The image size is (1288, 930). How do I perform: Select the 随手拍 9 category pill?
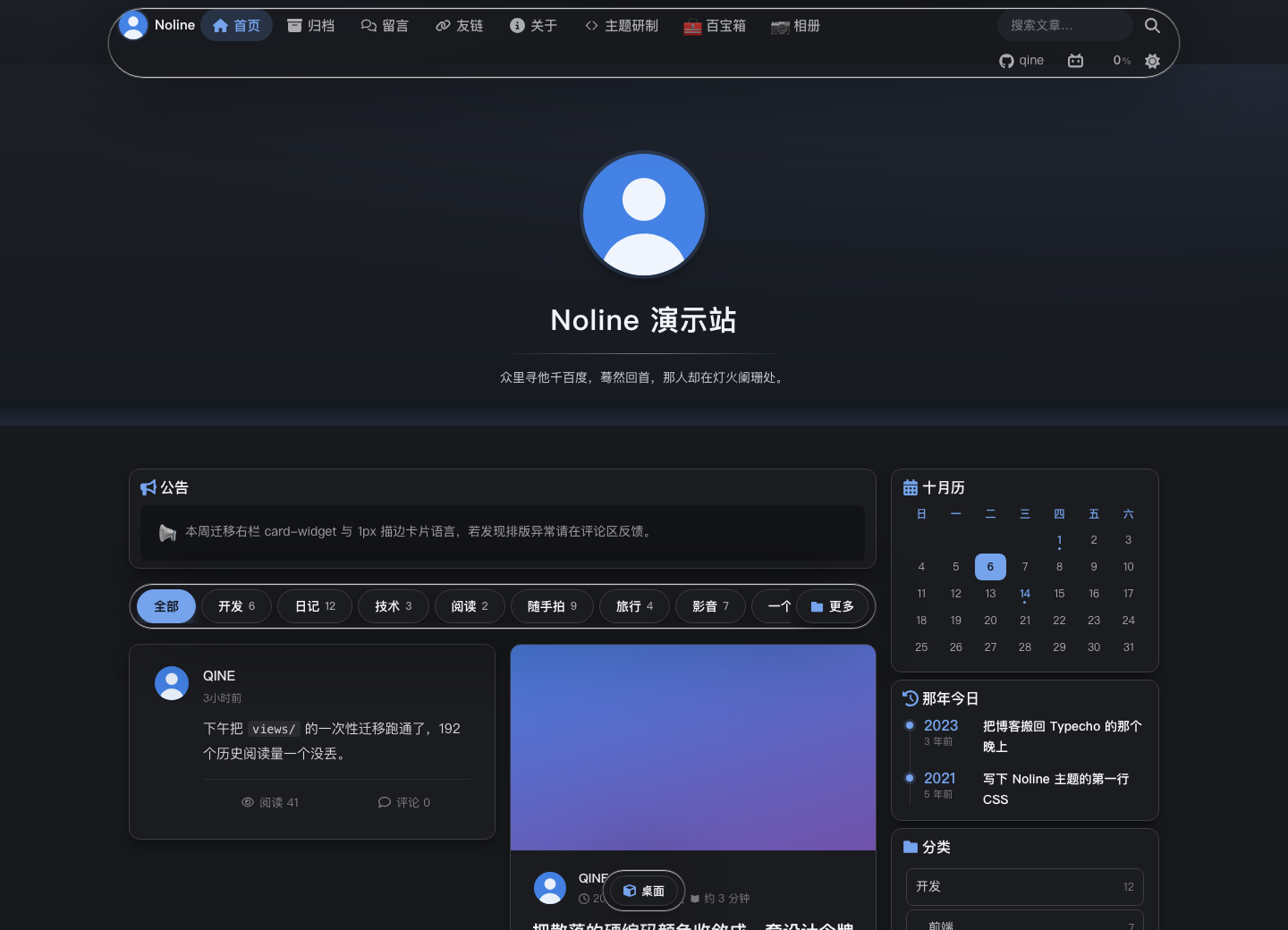552,606
